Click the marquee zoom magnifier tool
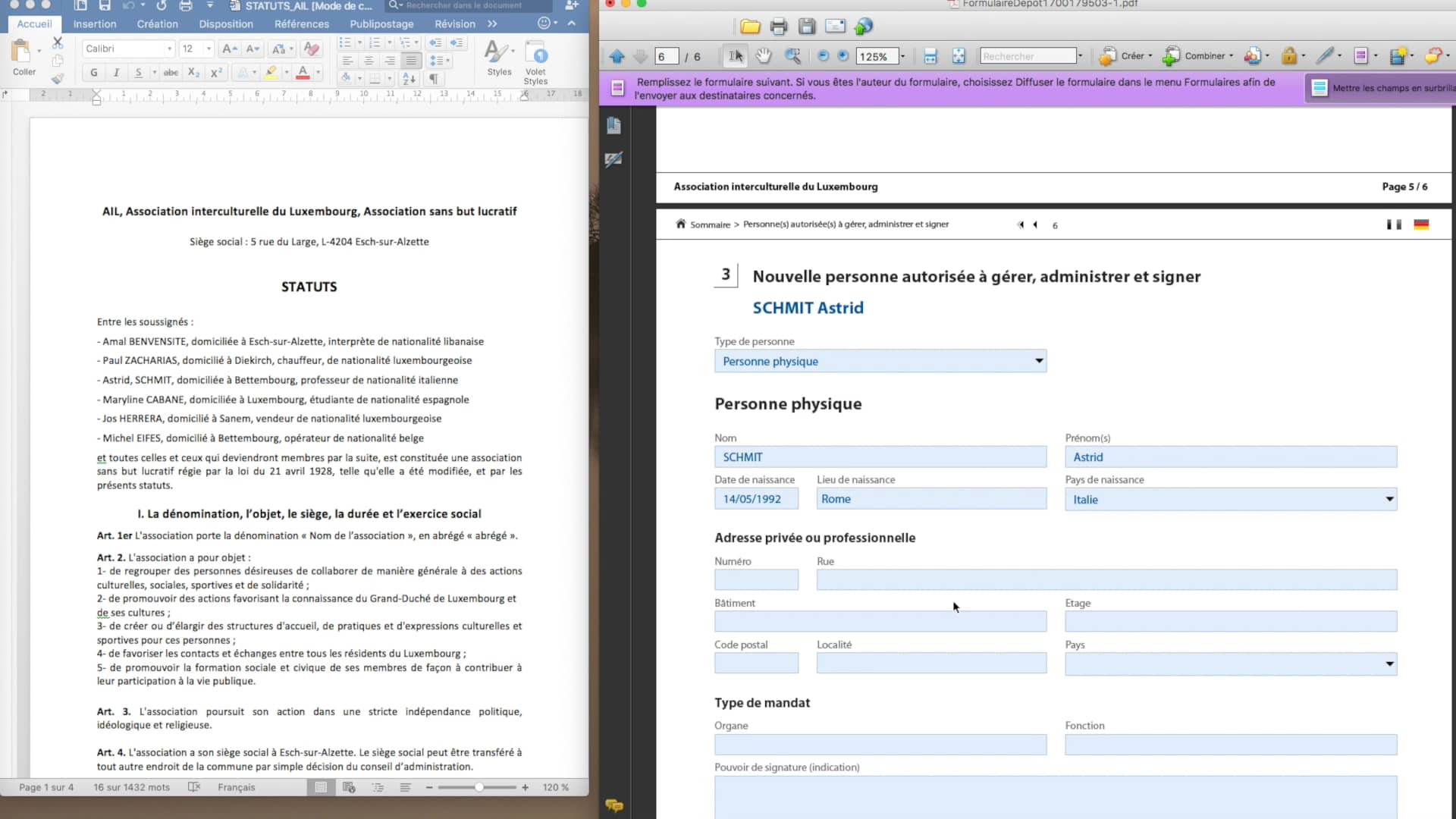This screenshot has height=819, width=1456. (792, 56)
